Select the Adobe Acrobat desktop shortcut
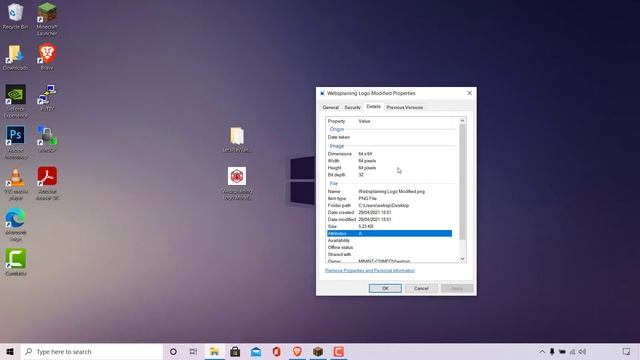The width and height of the screenshot is (640, 360). coord(47,184)
